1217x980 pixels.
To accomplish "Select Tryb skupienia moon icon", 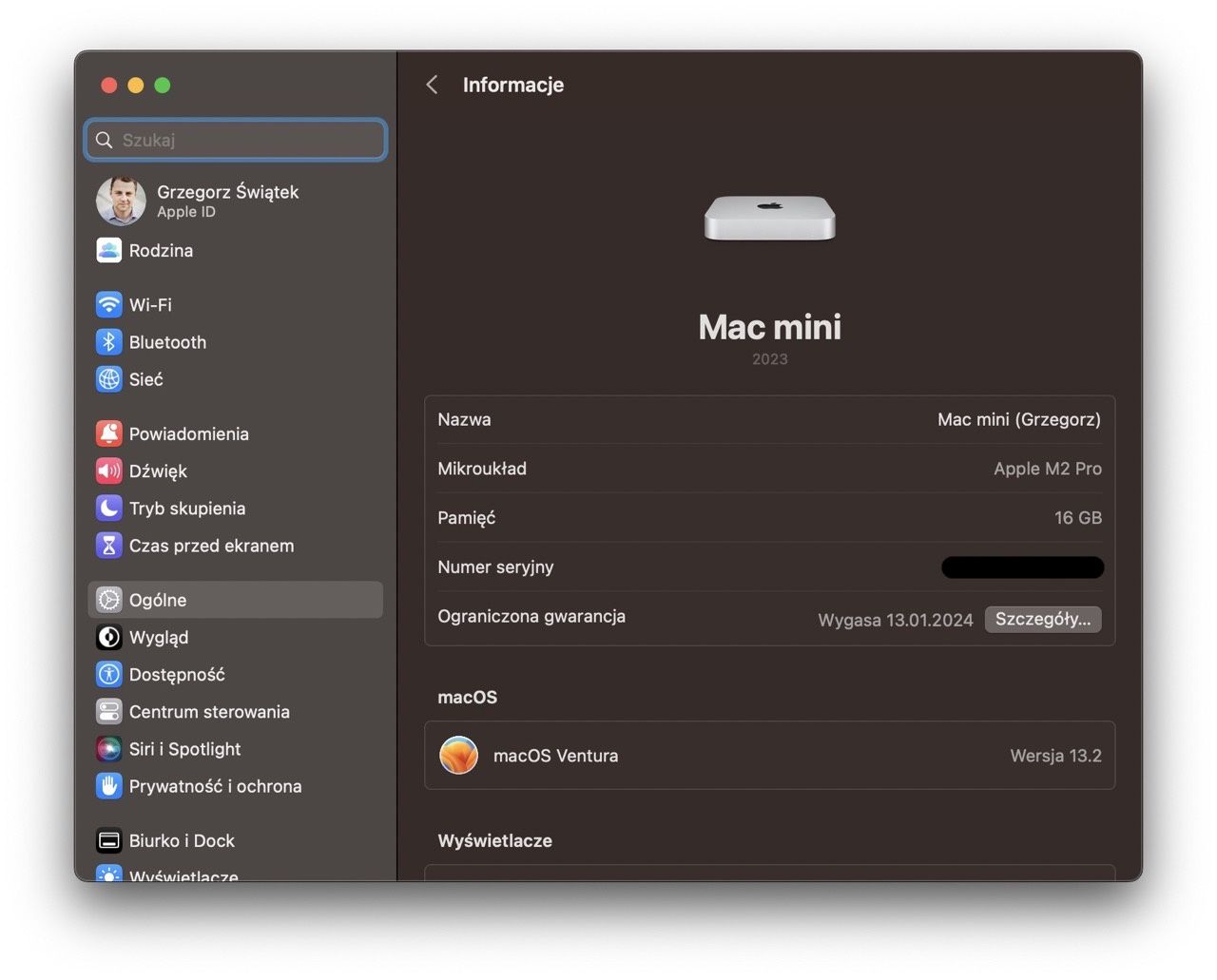I will (109, 508).
